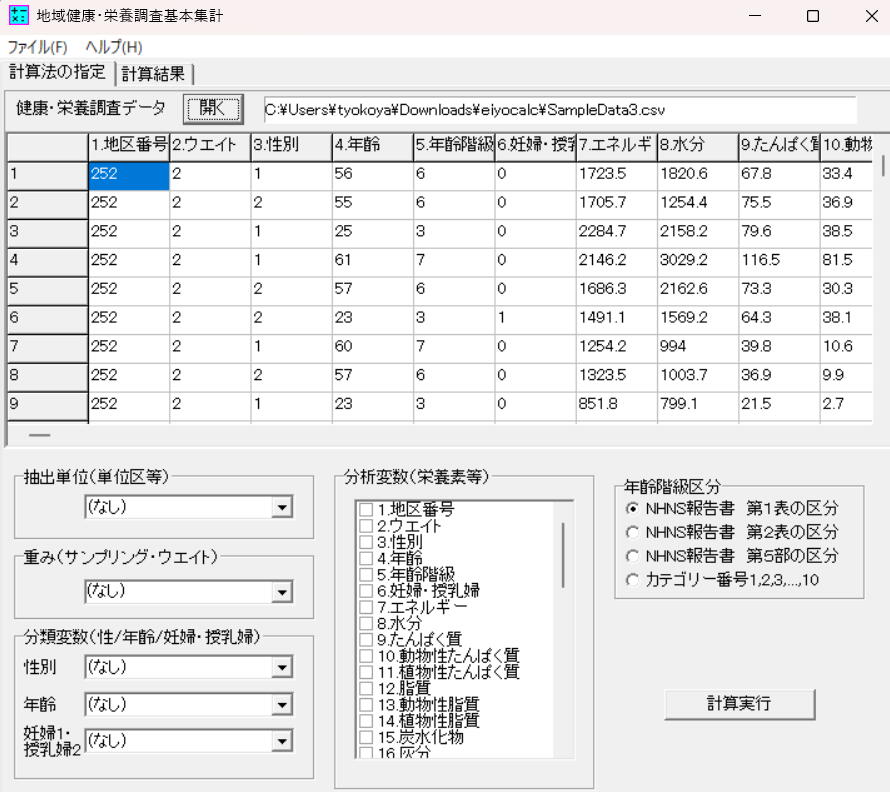Expand the 抽出単位 dropdown
Screen dimensions: 890x792
click(283, 507)
